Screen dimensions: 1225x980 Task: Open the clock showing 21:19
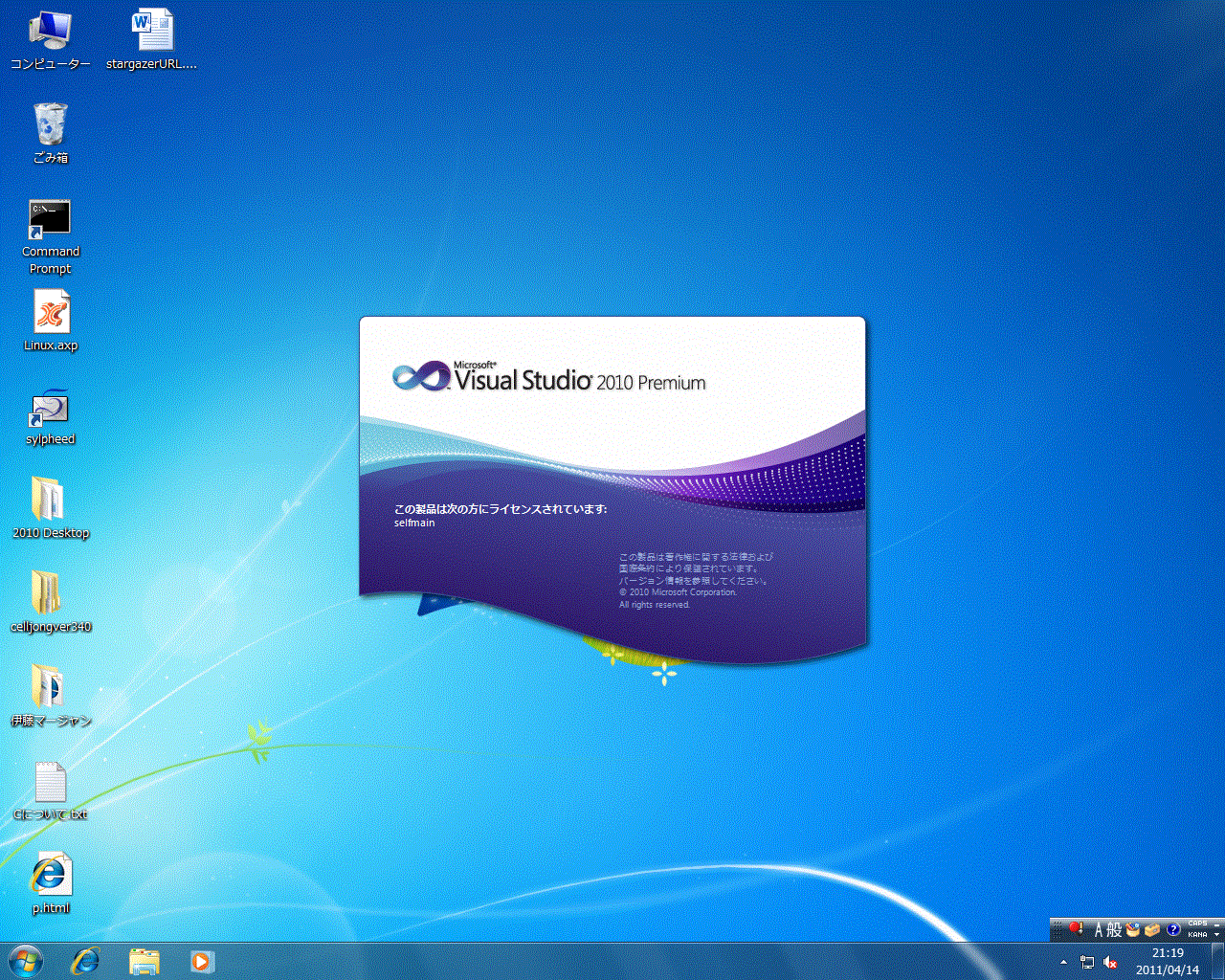[1168, 962]
